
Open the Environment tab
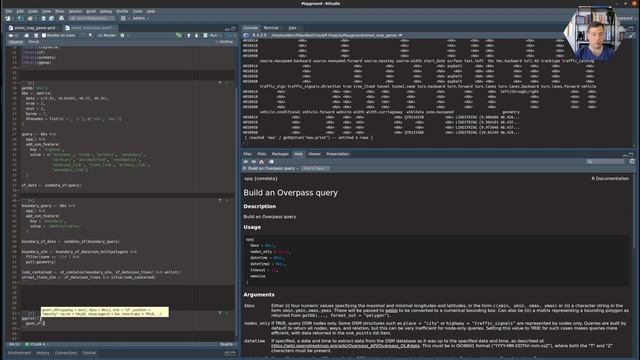pos(19,353)
